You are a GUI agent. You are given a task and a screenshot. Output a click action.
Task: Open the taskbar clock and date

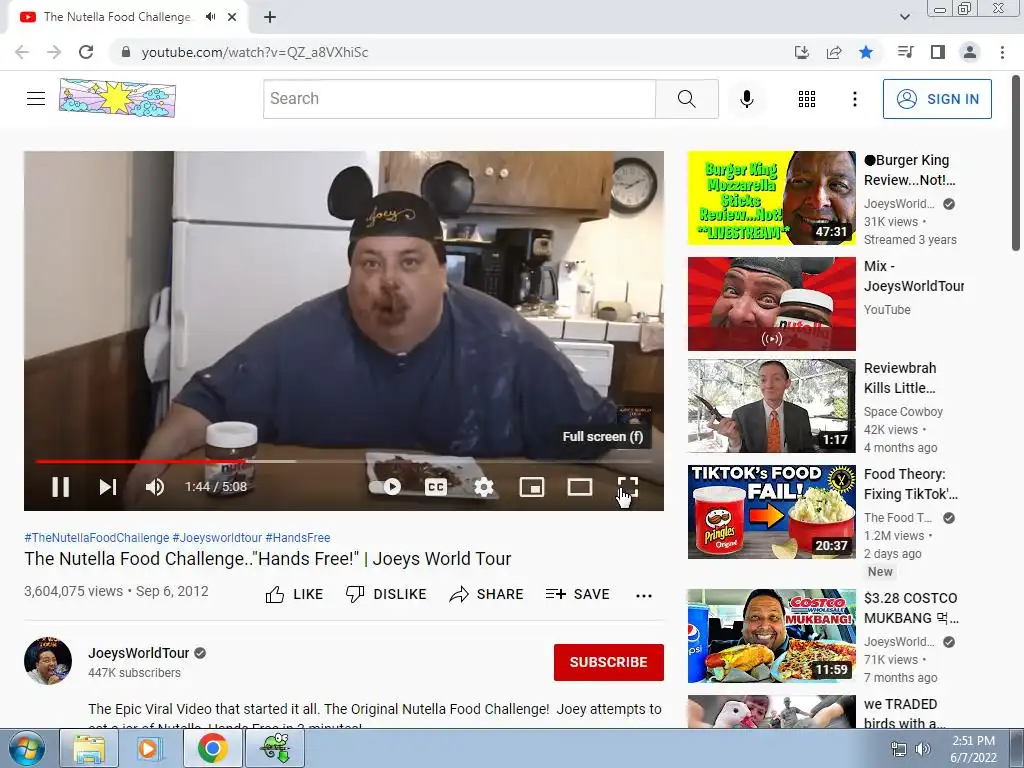tap(973, 749)
